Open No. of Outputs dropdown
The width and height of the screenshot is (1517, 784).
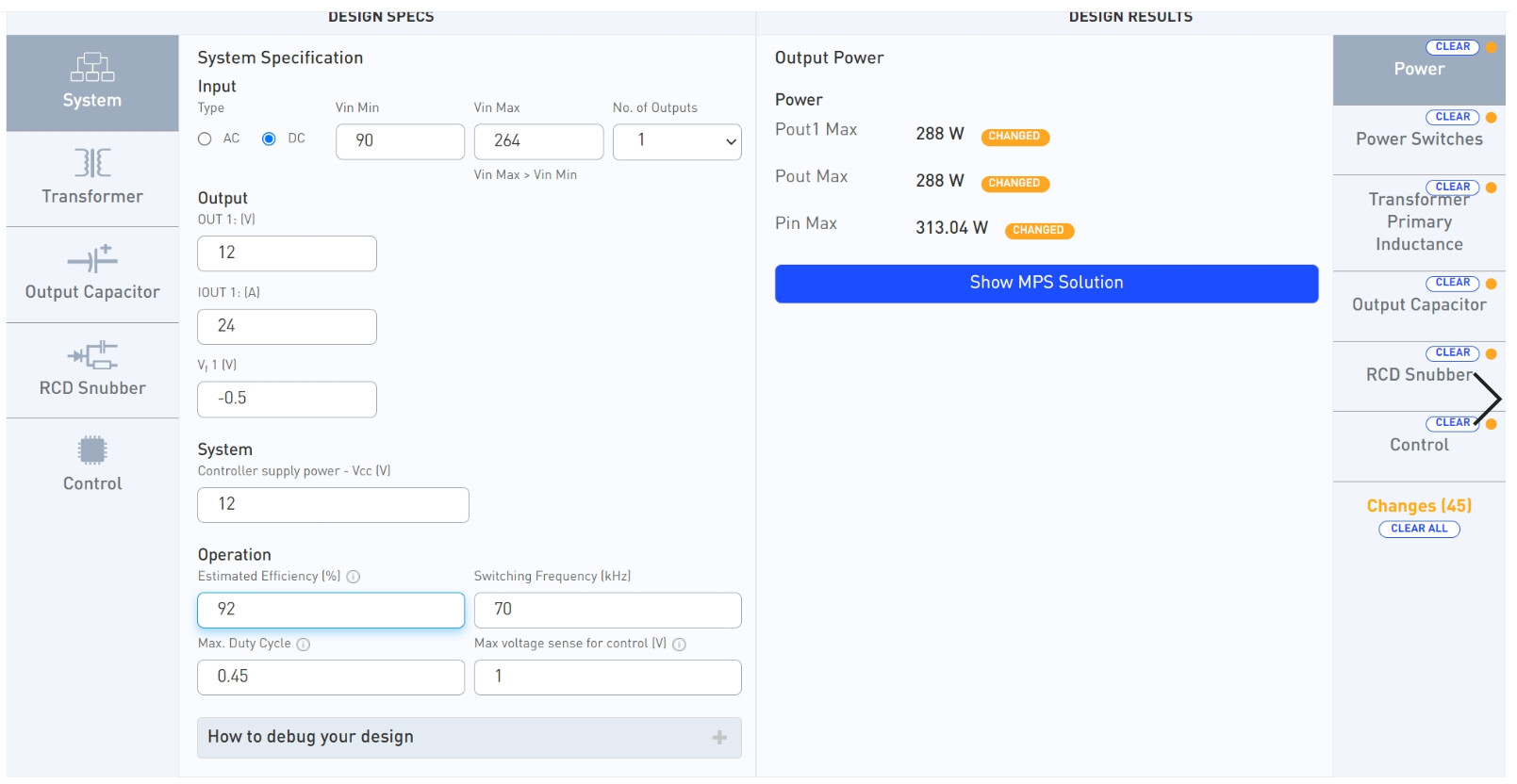pos(677,141)
